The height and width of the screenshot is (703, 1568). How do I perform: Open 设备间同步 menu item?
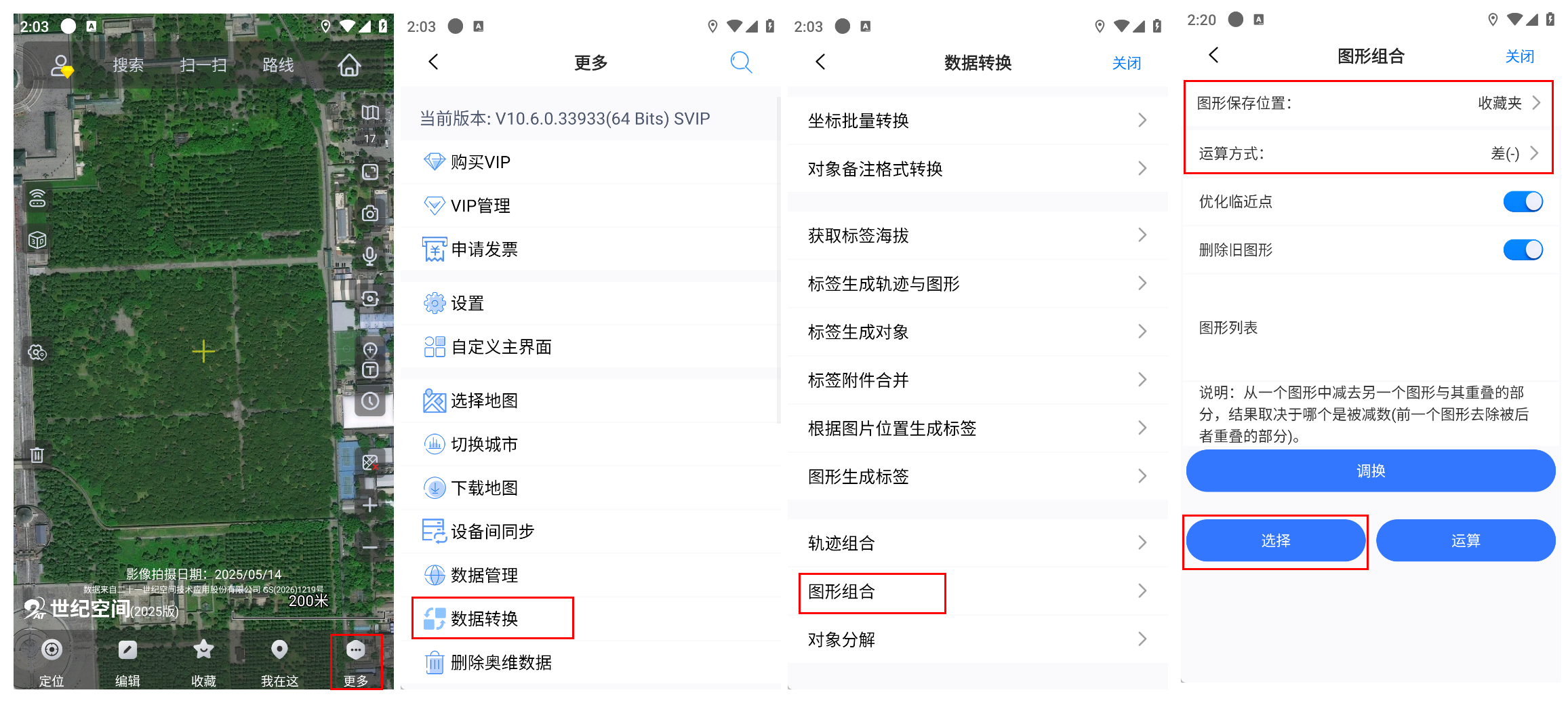pos(590,531)
